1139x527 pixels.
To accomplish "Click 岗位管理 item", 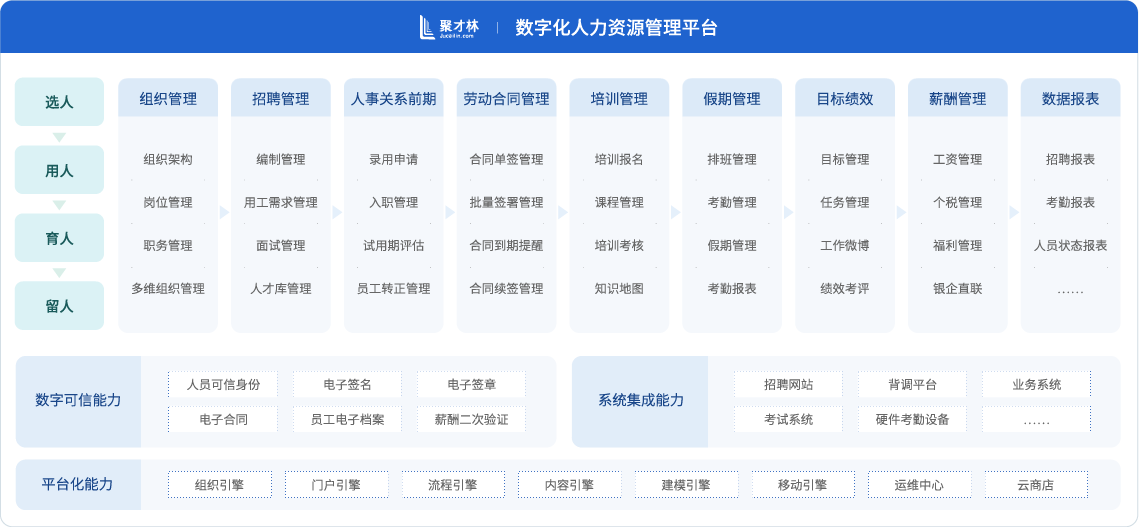I will tap(168, 202).
